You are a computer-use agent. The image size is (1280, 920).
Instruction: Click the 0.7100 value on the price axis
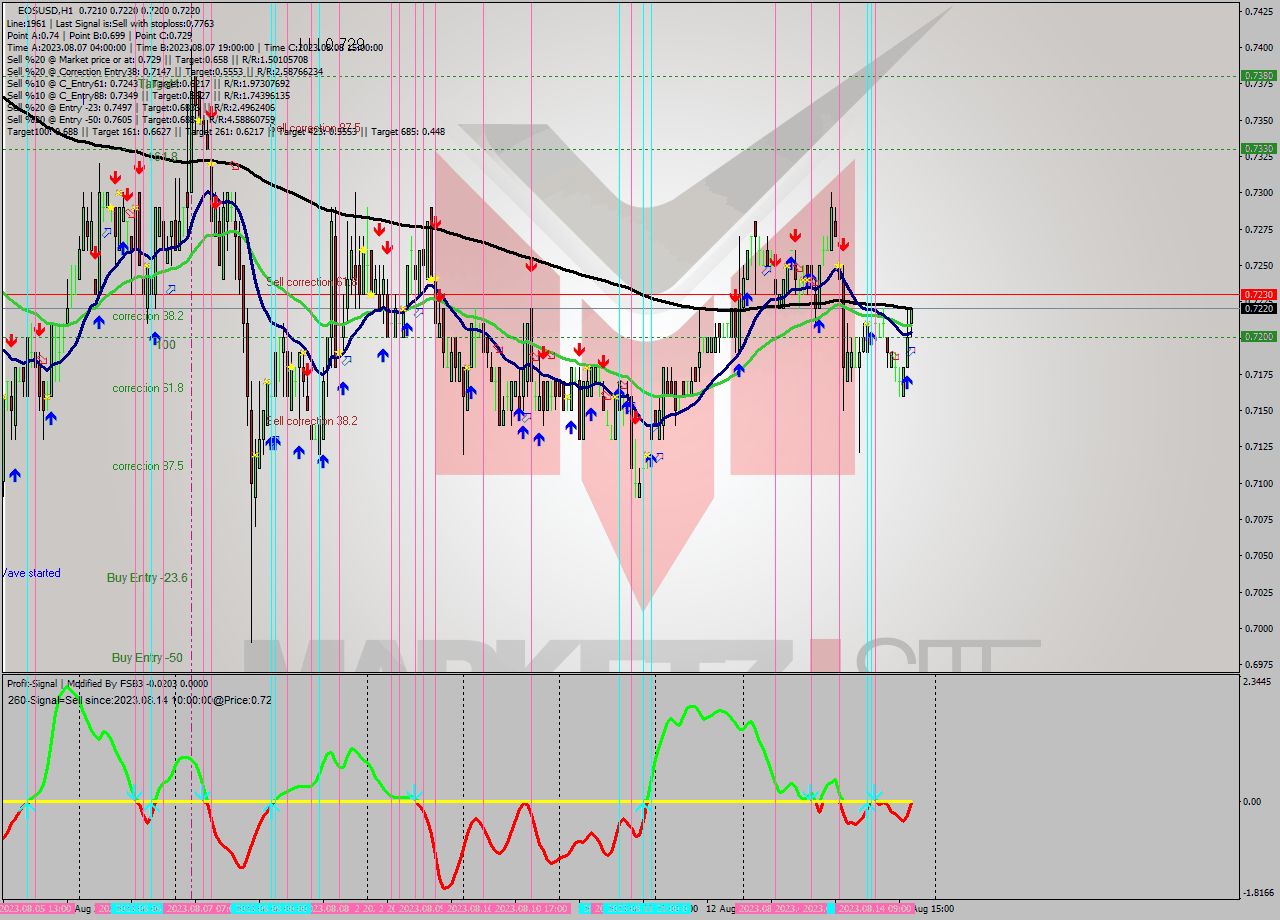click(1258, 483)
